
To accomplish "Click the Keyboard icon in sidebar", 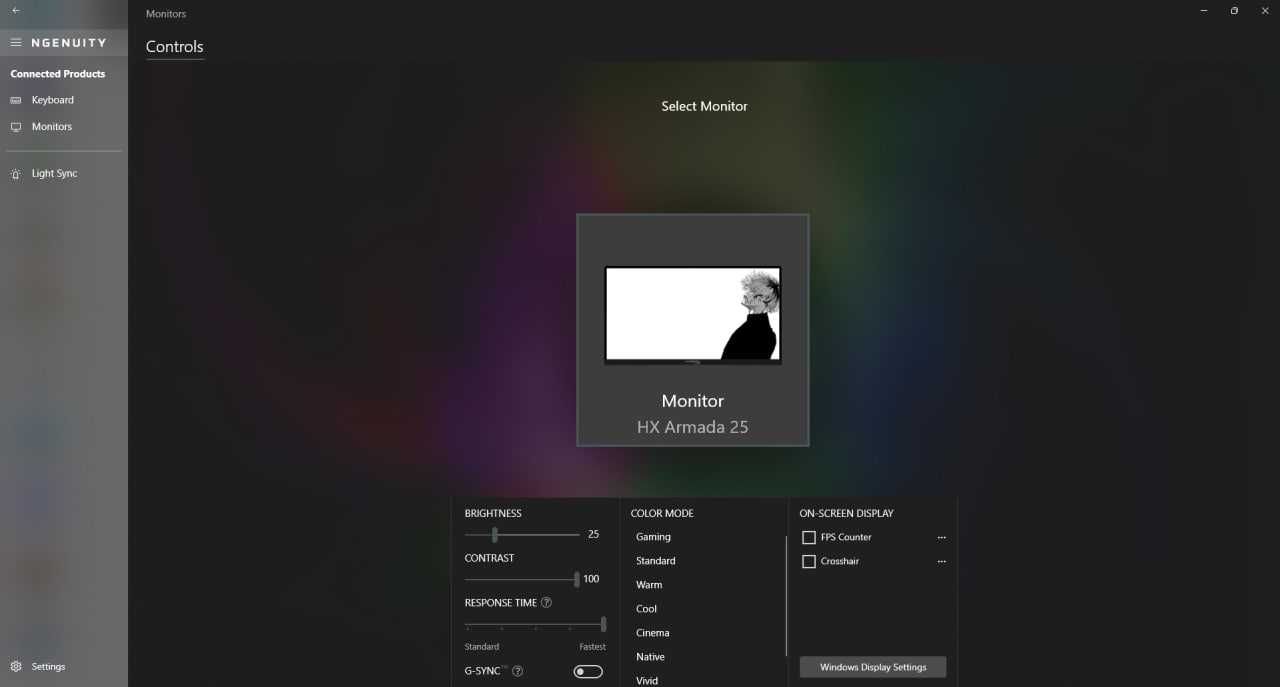I will coord(16,100).
